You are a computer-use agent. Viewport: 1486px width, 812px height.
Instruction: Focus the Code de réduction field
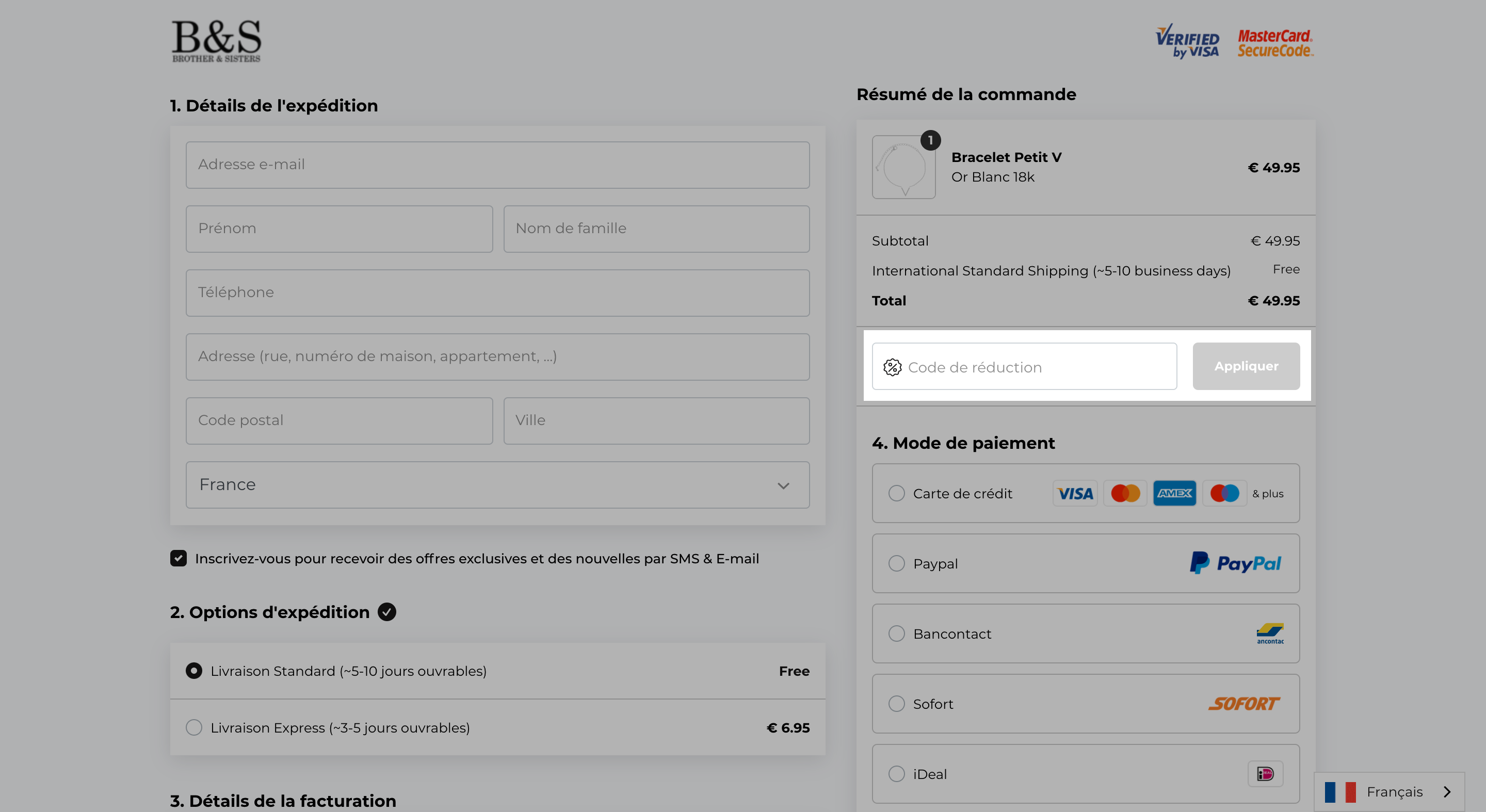(1025, 366)
